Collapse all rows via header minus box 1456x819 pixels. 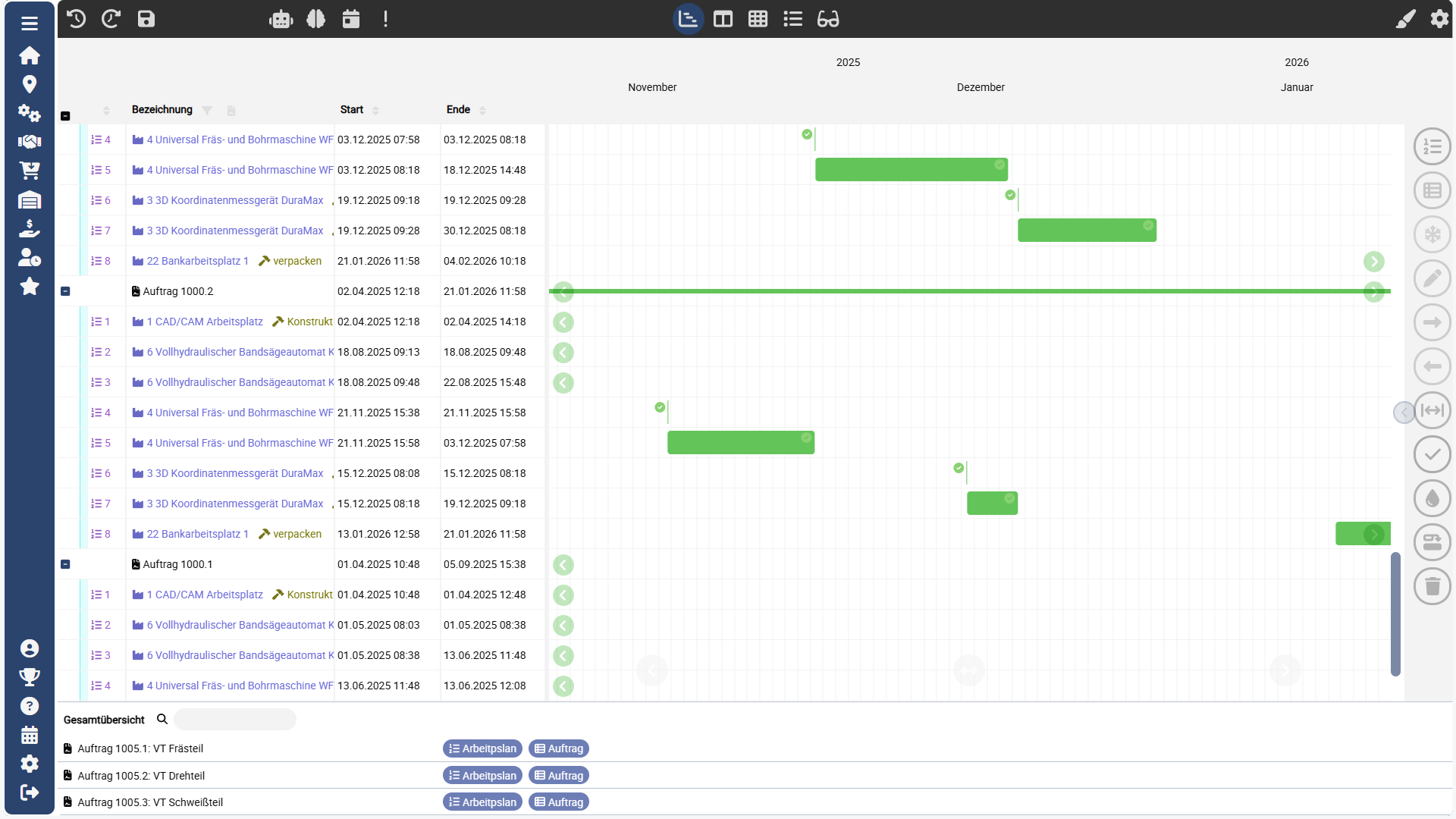pos(65,116)
